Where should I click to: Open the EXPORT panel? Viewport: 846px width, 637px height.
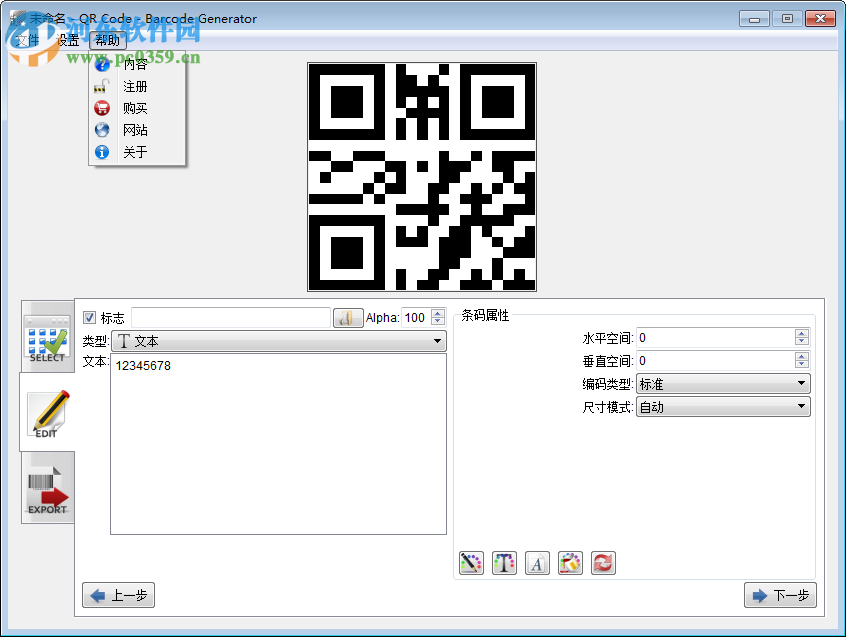click(x=47, y=487)
